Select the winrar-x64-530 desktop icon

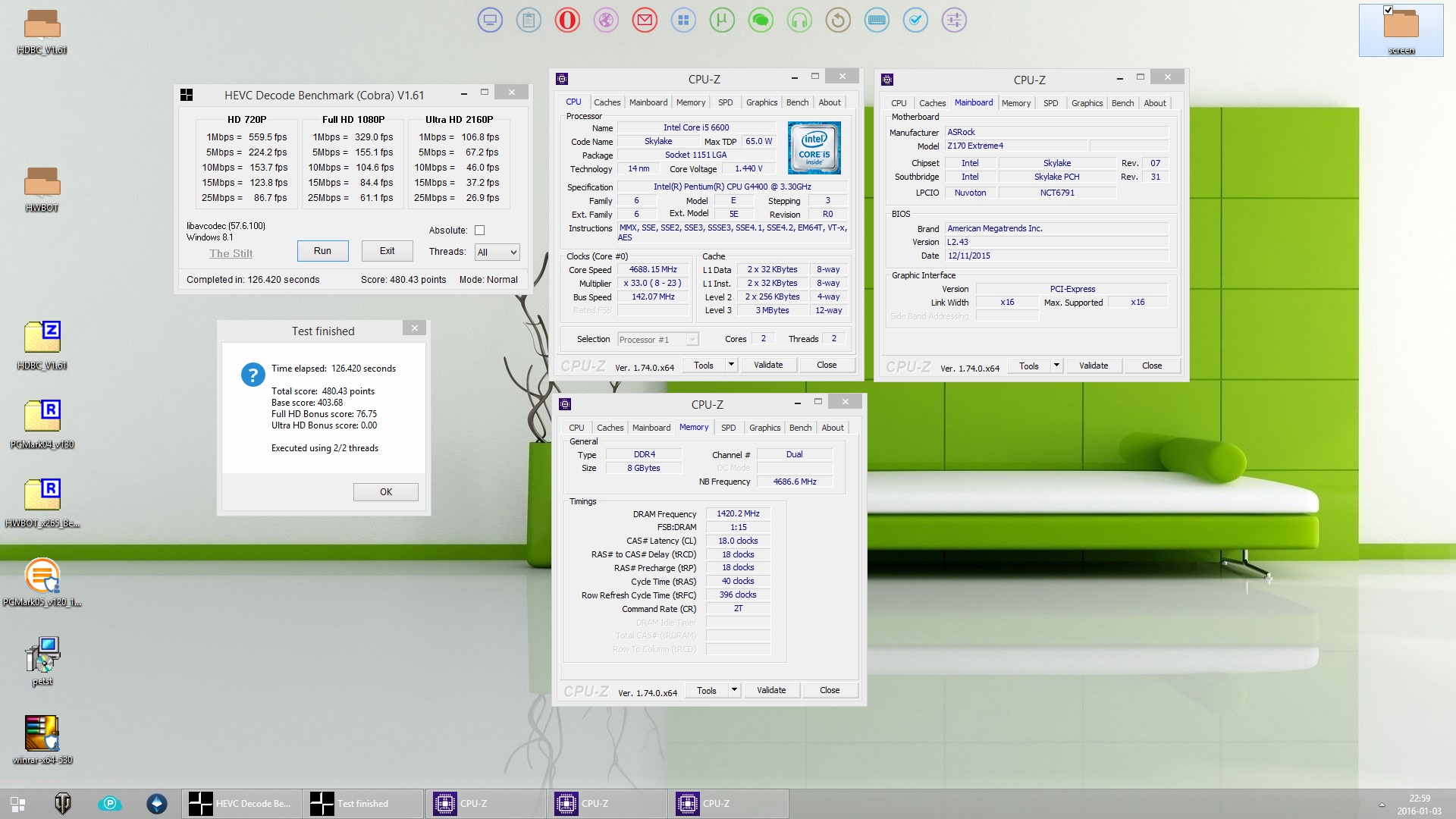click(x=42, y=740)
